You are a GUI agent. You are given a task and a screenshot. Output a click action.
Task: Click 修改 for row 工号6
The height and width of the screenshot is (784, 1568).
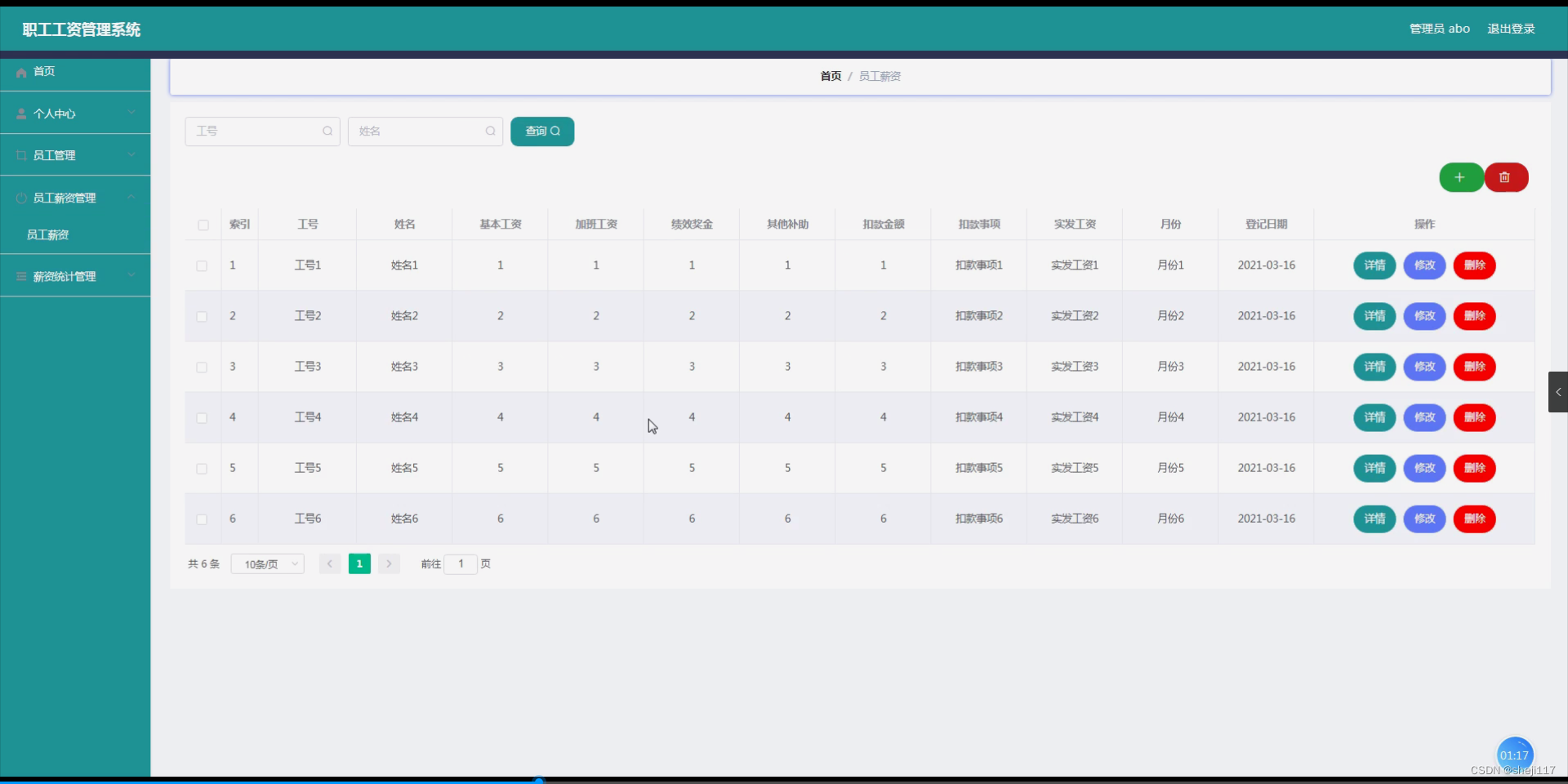[1424, 519]
